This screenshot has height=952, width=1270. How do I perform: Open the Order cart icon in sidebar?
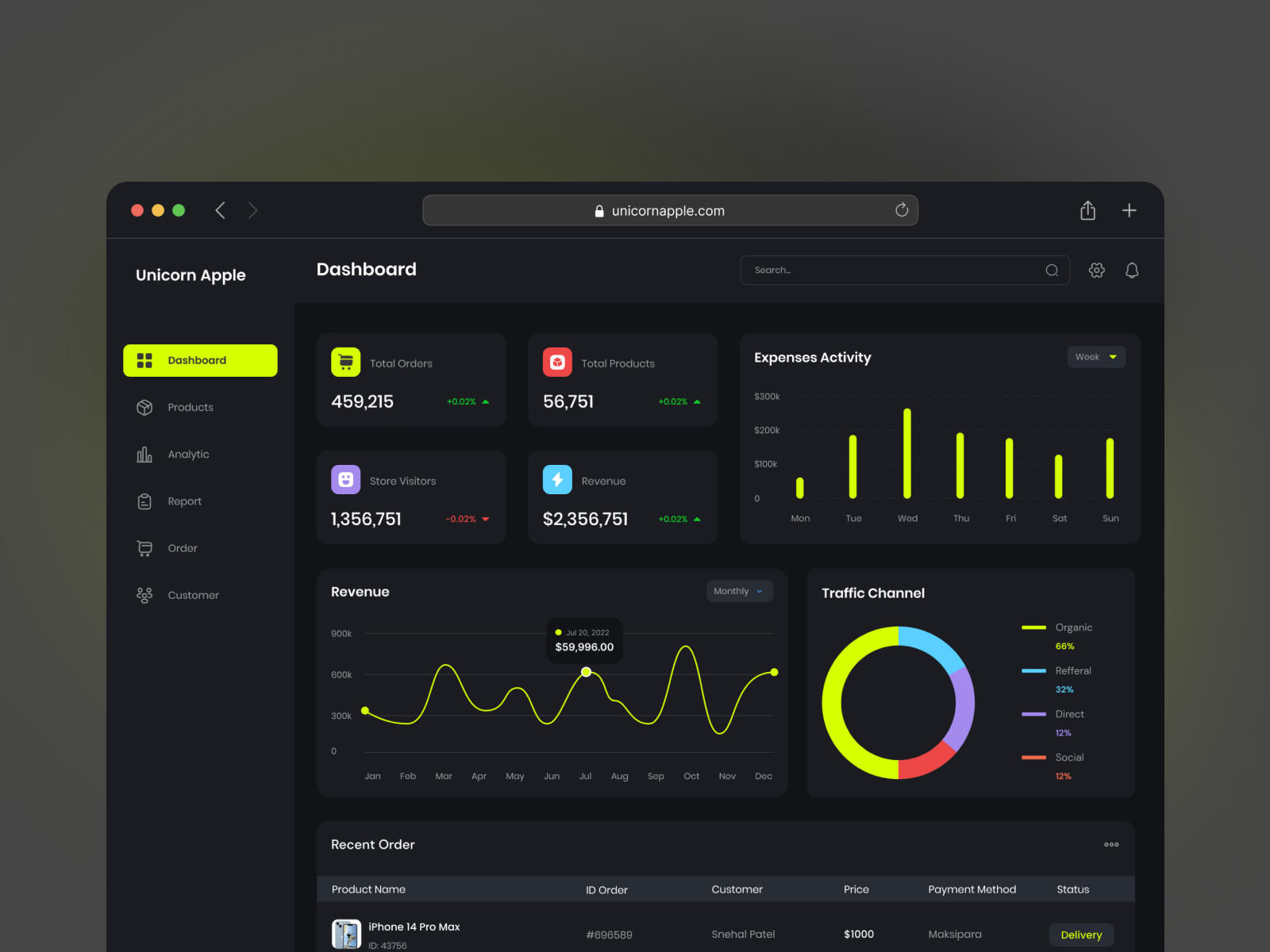145,548
